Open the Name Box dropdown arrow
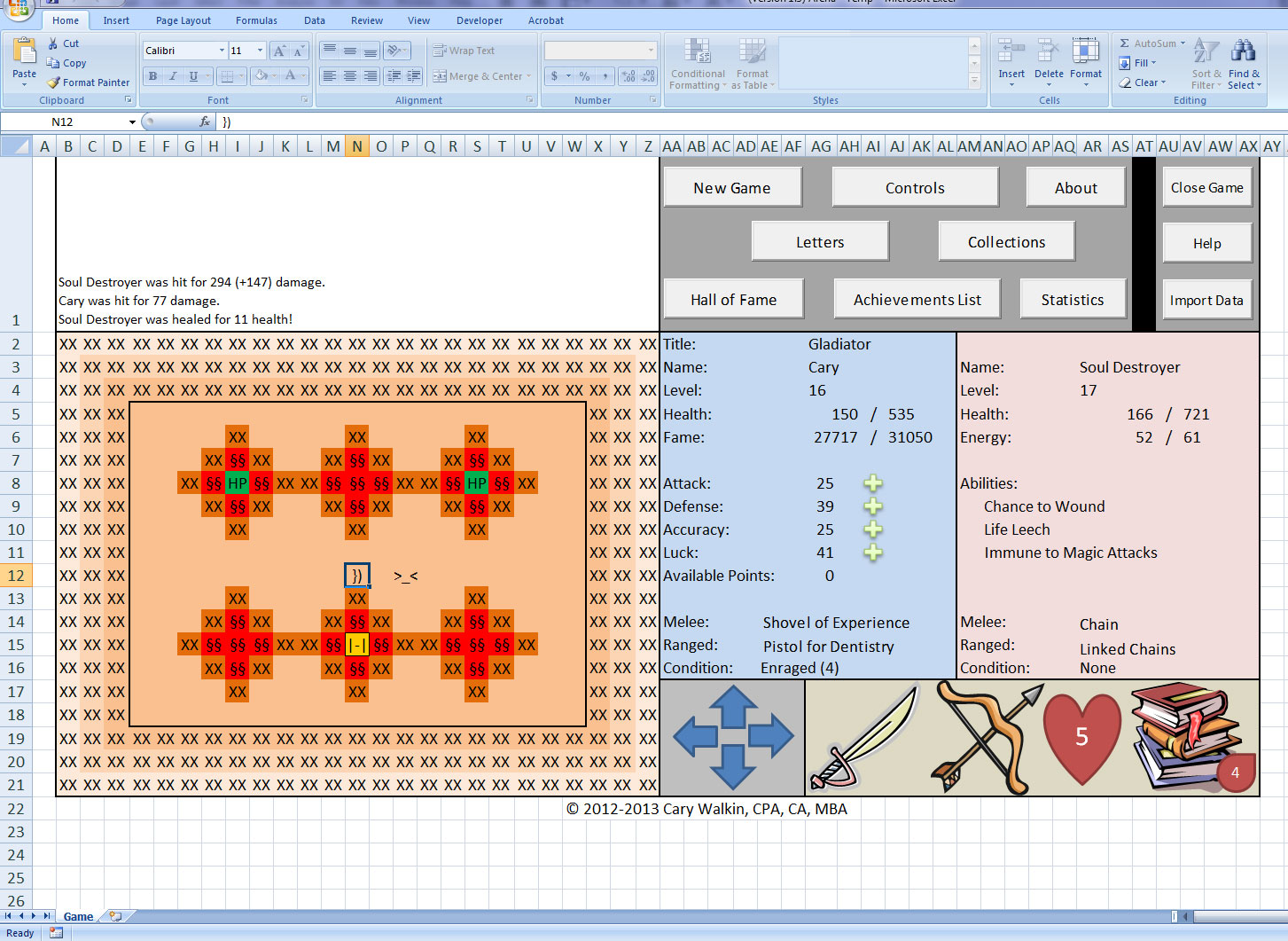This screenshot has width=1288, height=941. click(132, 122)
